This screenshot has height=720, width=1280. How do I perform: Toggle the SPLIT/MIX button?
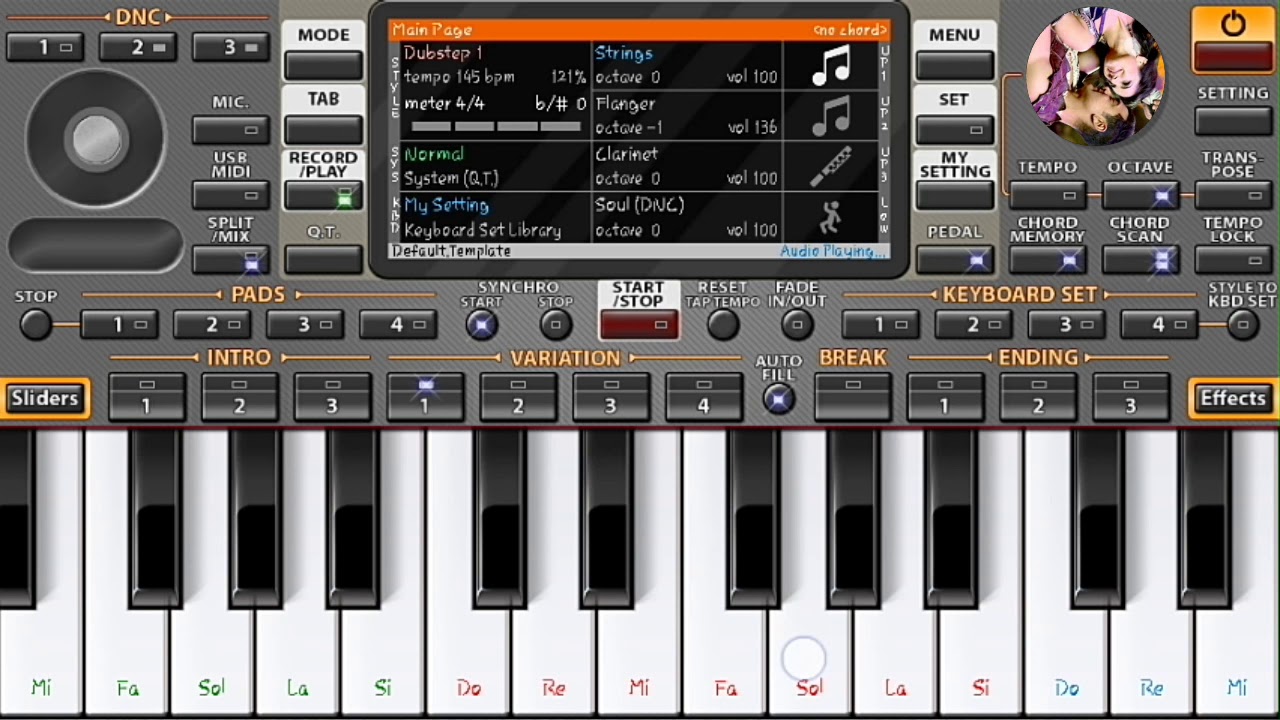pyautogui.click(x=231, y=261)
